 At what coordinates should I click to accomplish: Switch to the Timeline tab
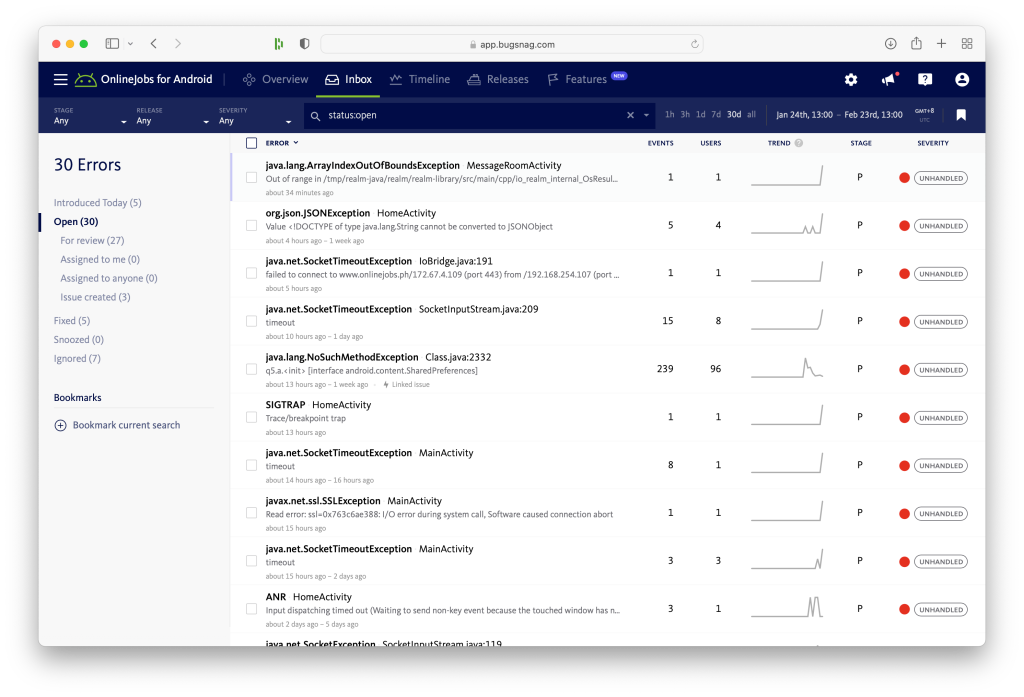tap(419, 80)
